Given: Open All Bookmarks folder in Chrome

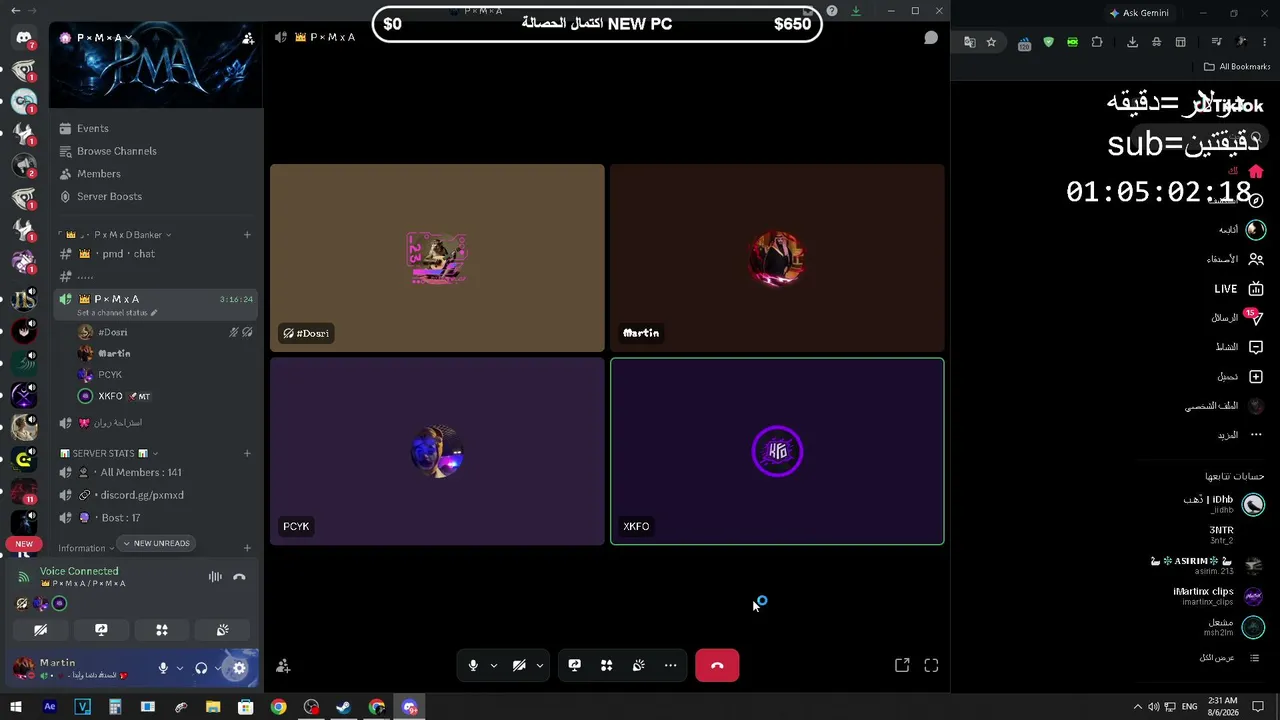Looking at the screenshot, I should click(1237, 67).
